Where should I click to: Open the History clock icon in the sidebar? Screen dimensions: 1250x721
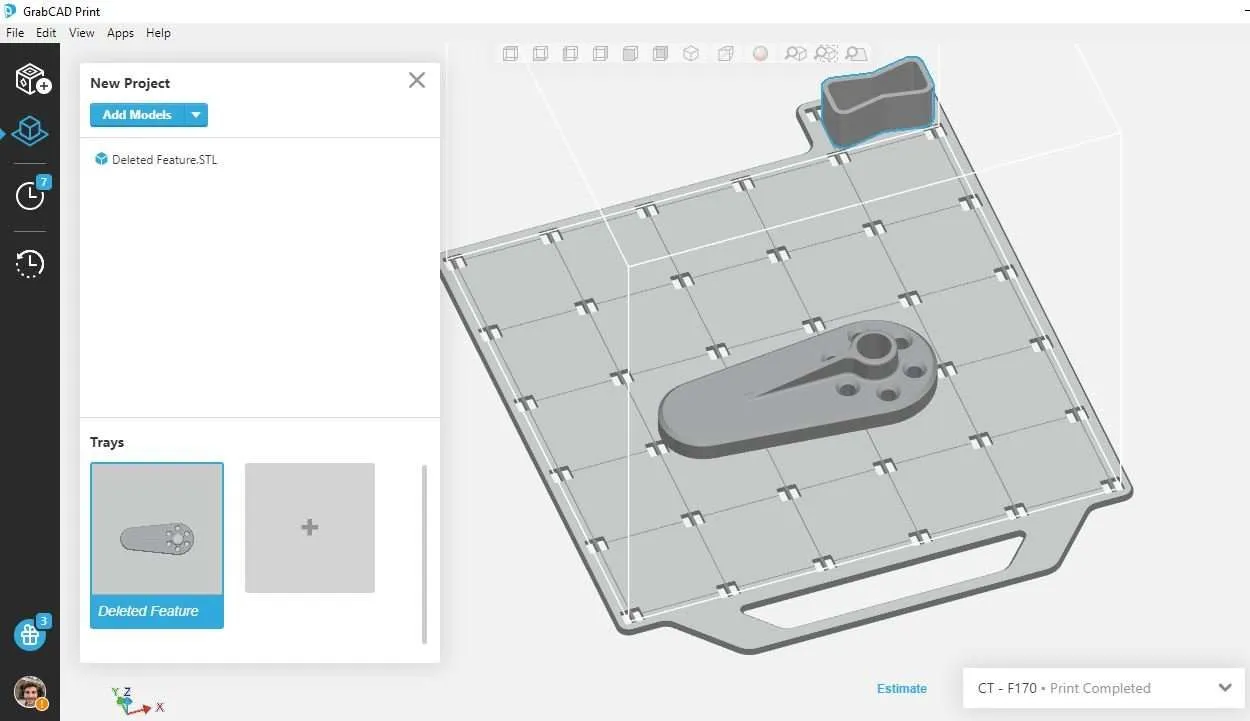click(x=30, y=264)
